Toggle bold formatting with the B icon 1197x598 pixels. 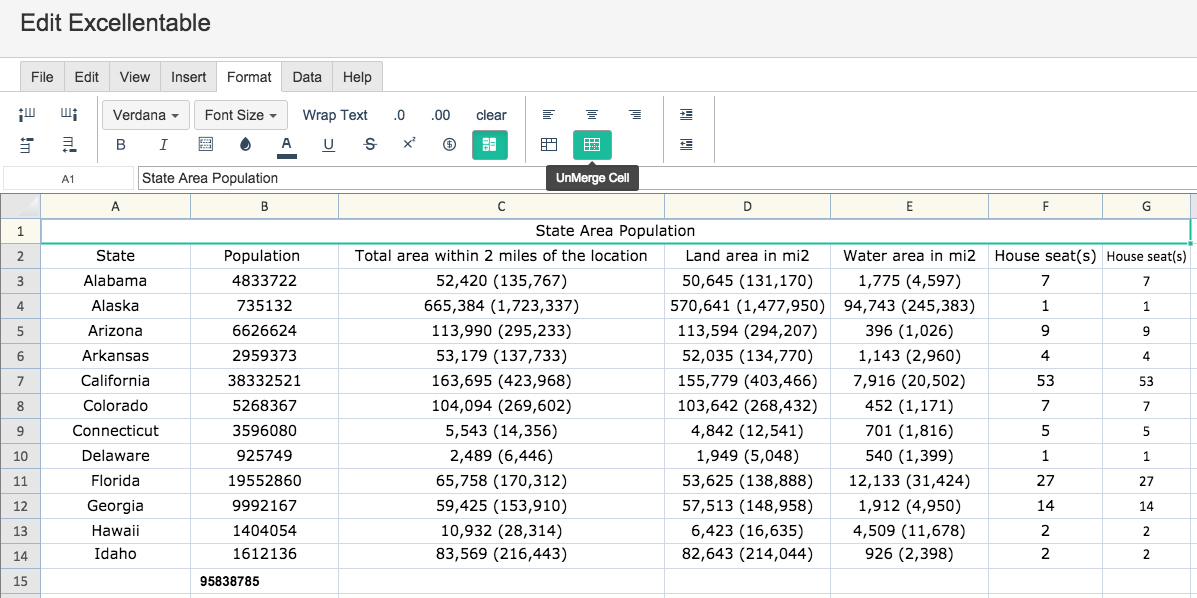pyautogui.click(x=121, y=145)
